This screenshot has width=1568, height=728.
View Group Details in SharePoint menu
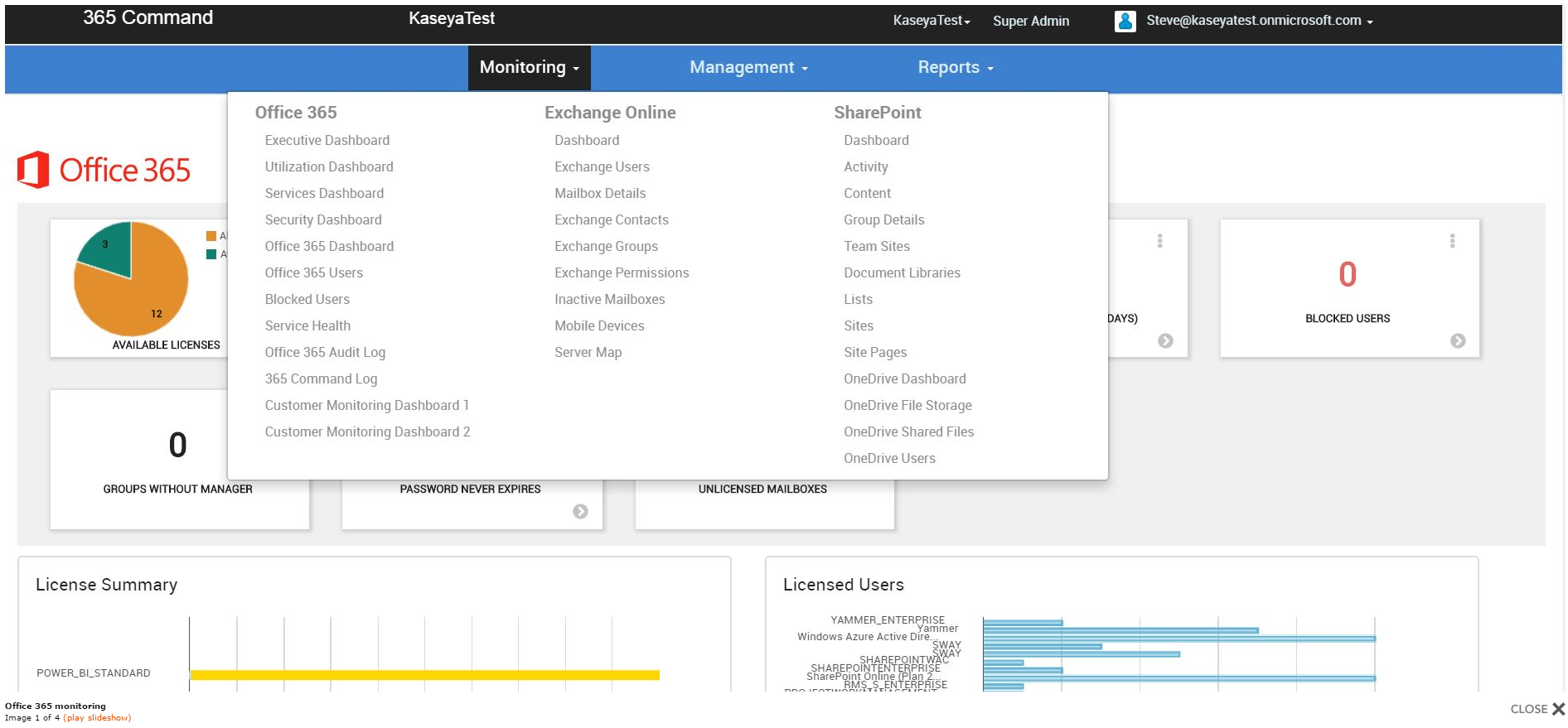[883, 220]
